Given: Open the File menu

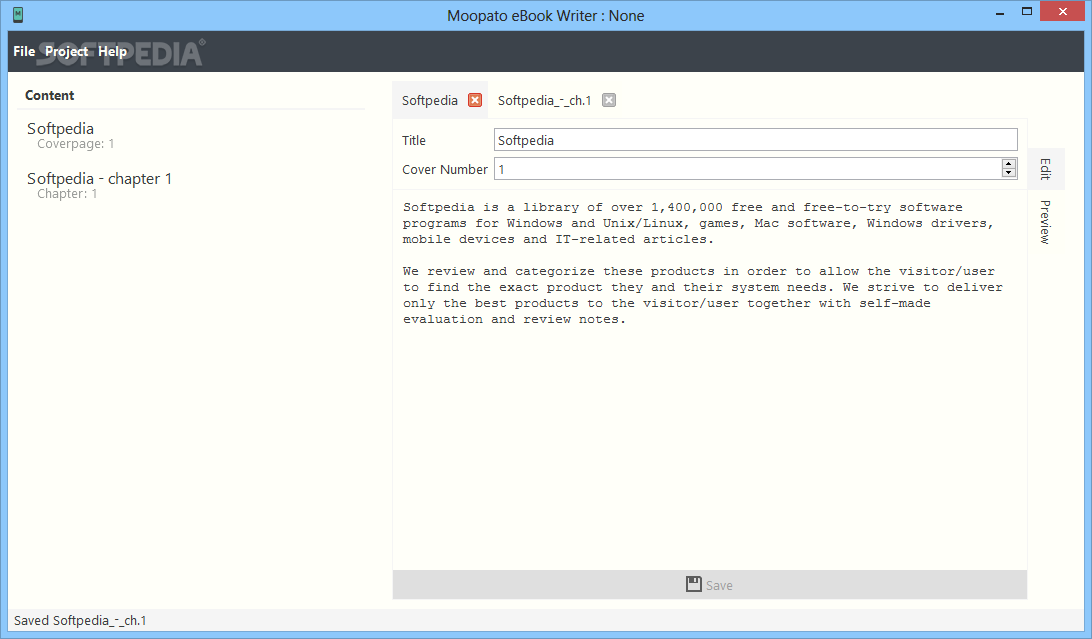Looking at the screenshot, I should (24, 52).
